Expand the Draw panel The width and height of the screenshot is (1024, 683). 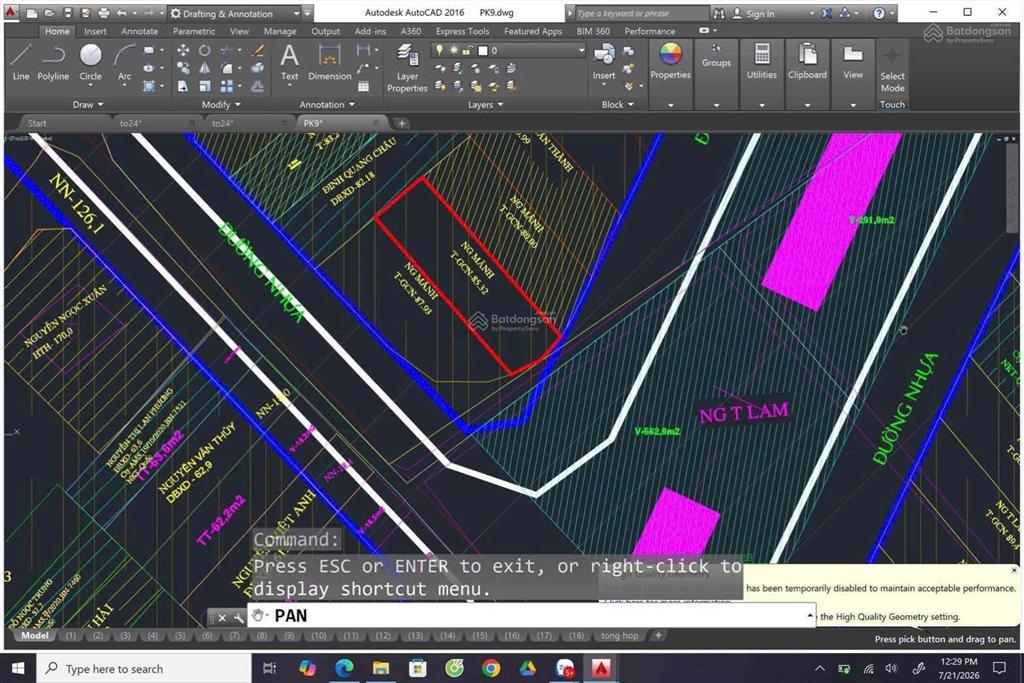tap(88, 104)
